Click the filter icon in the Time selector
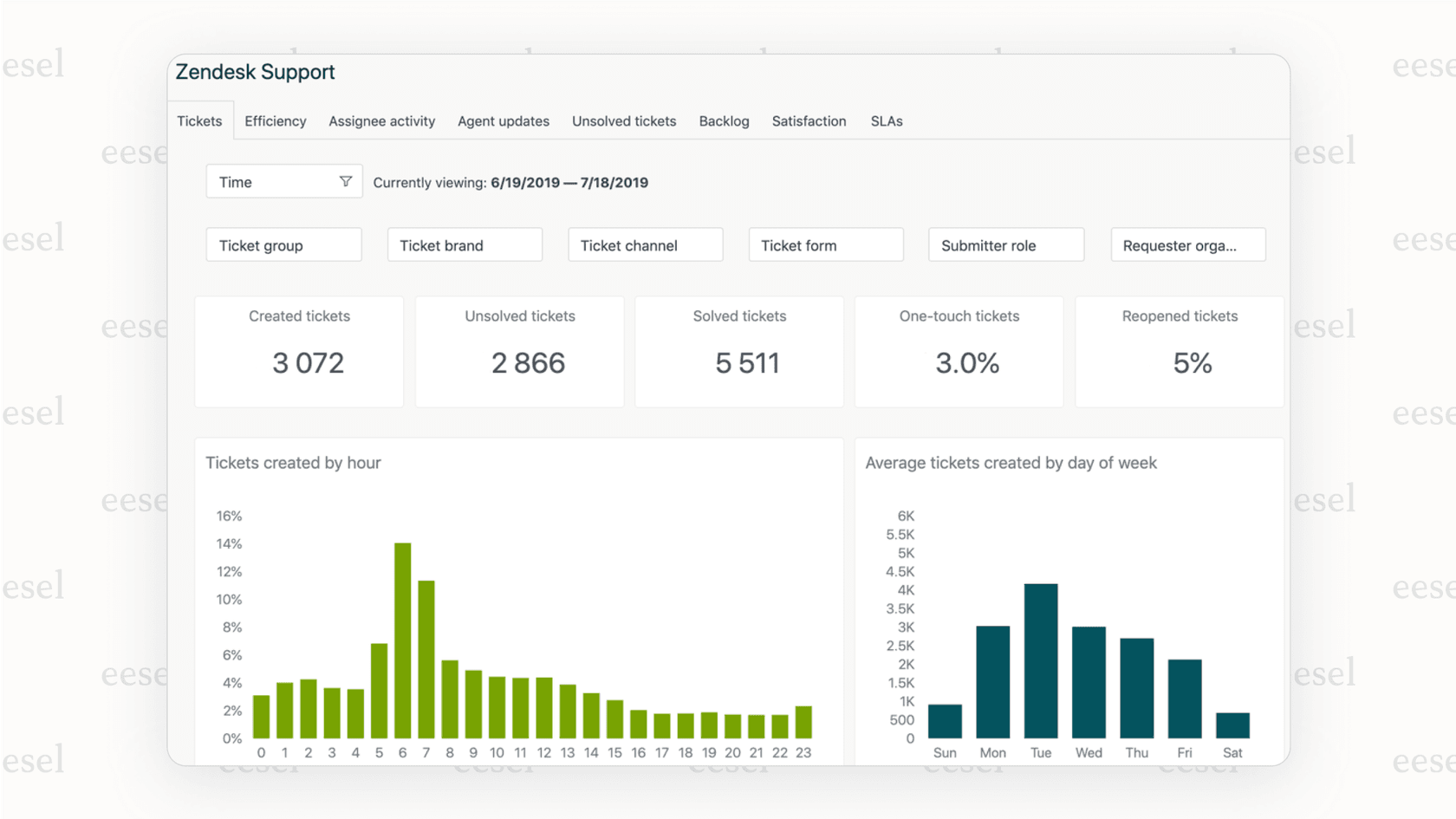Image resolution: width=1456 pixels, height=819 pixels. (x=344, y=181)
